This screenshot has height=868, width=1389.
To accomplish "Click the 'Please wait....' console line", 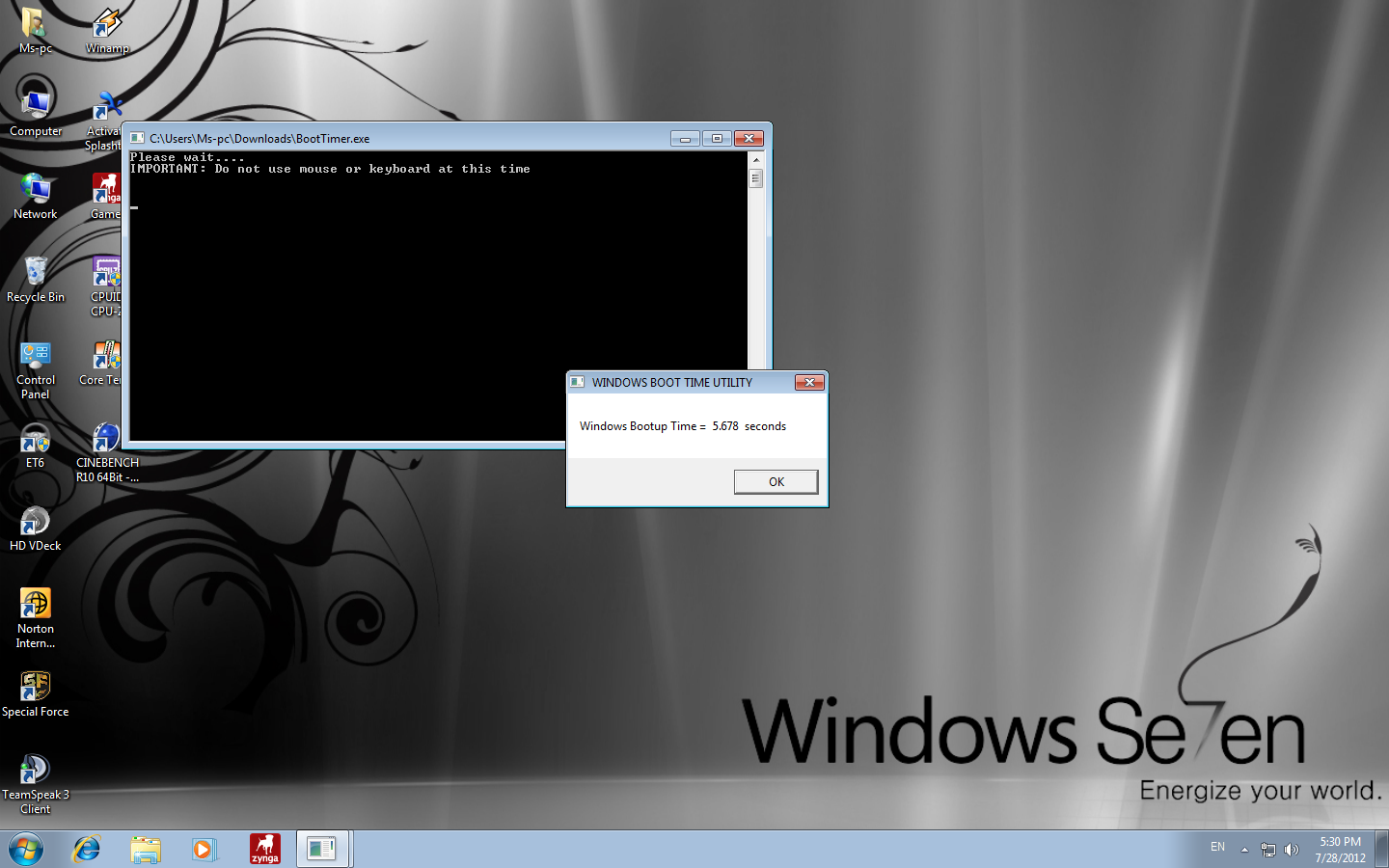I will pos(187,157).
